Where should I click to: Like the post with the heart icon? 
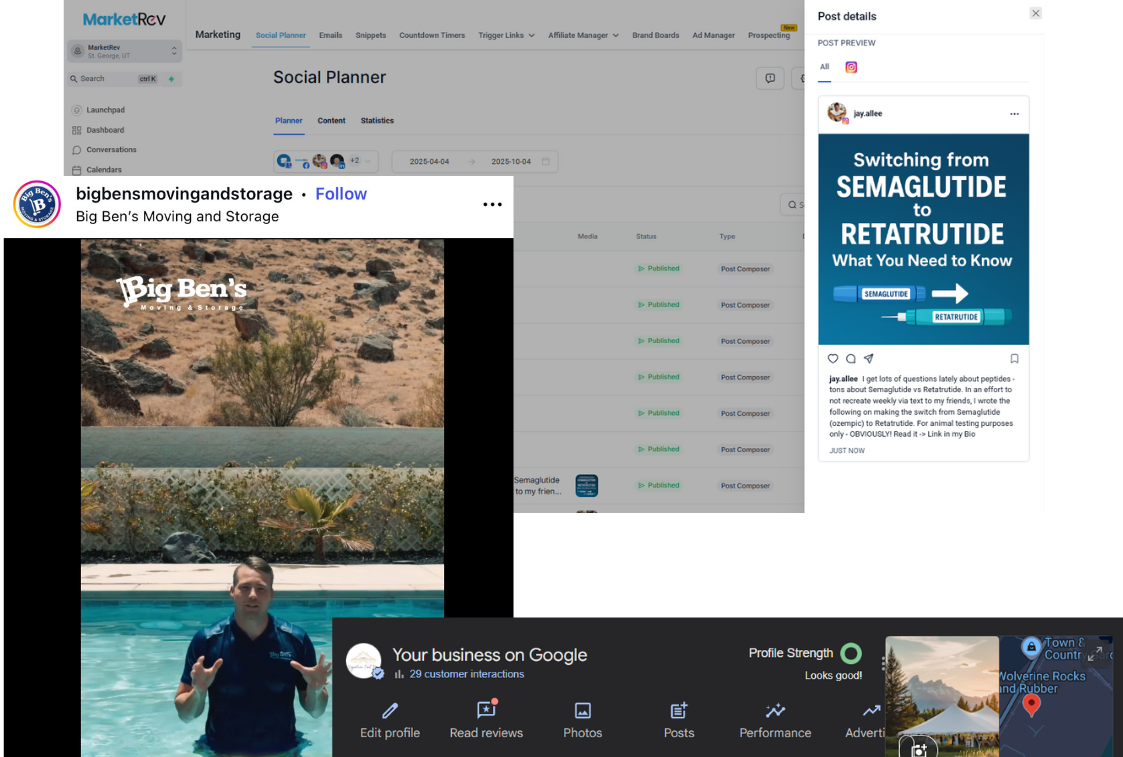click(x=833, y=359)
